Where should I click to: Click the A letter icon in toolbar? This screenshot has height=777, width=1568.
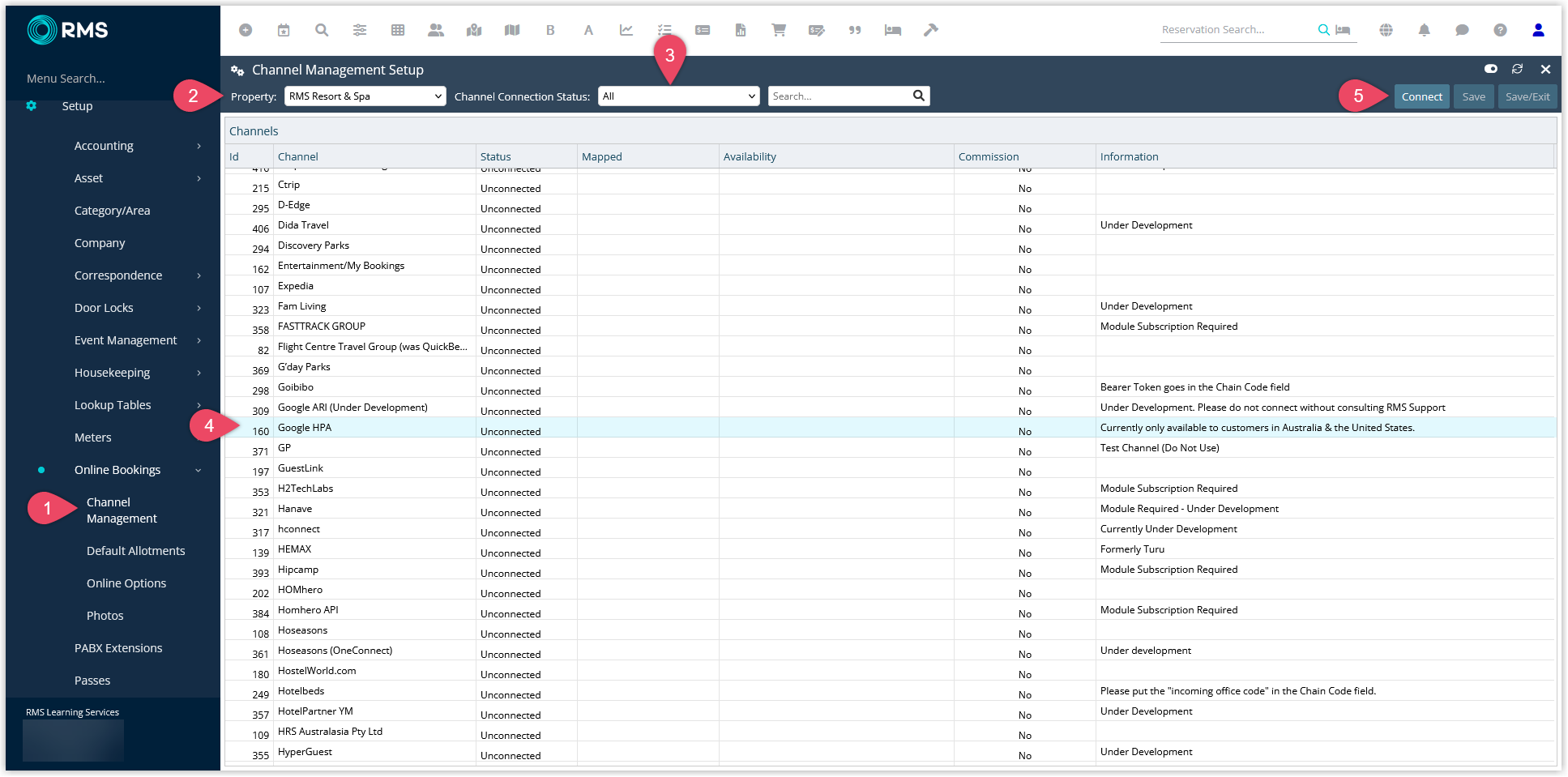588,30
